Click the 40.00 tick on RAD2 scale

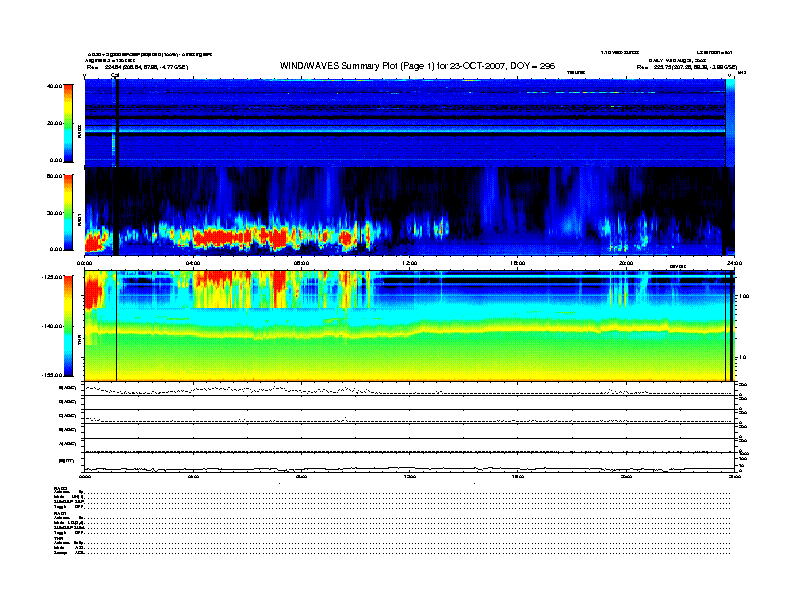pyautogui.click(x=55, y=86)
